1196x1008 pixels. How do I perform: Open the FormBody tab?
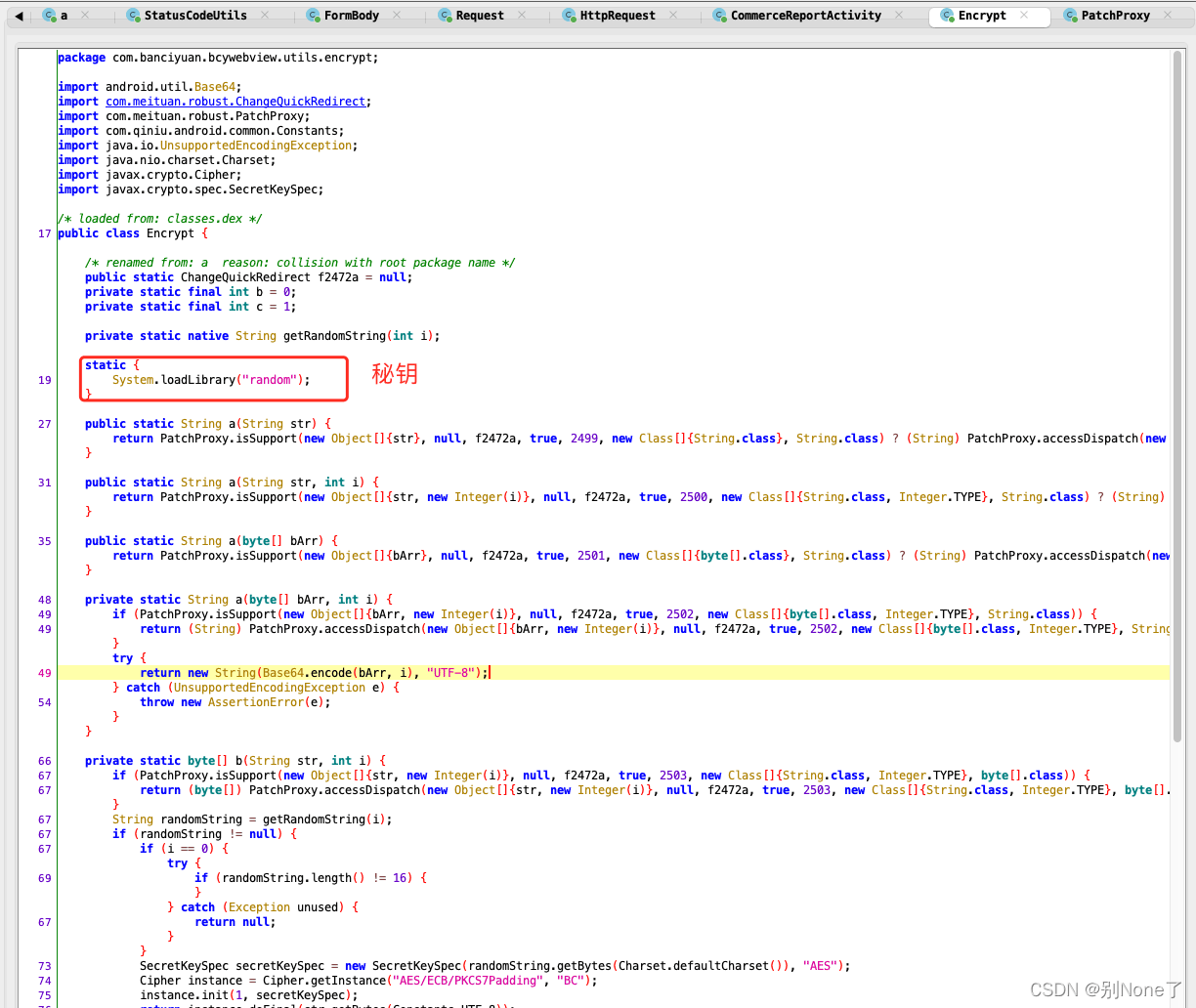[x=352, y=16]
